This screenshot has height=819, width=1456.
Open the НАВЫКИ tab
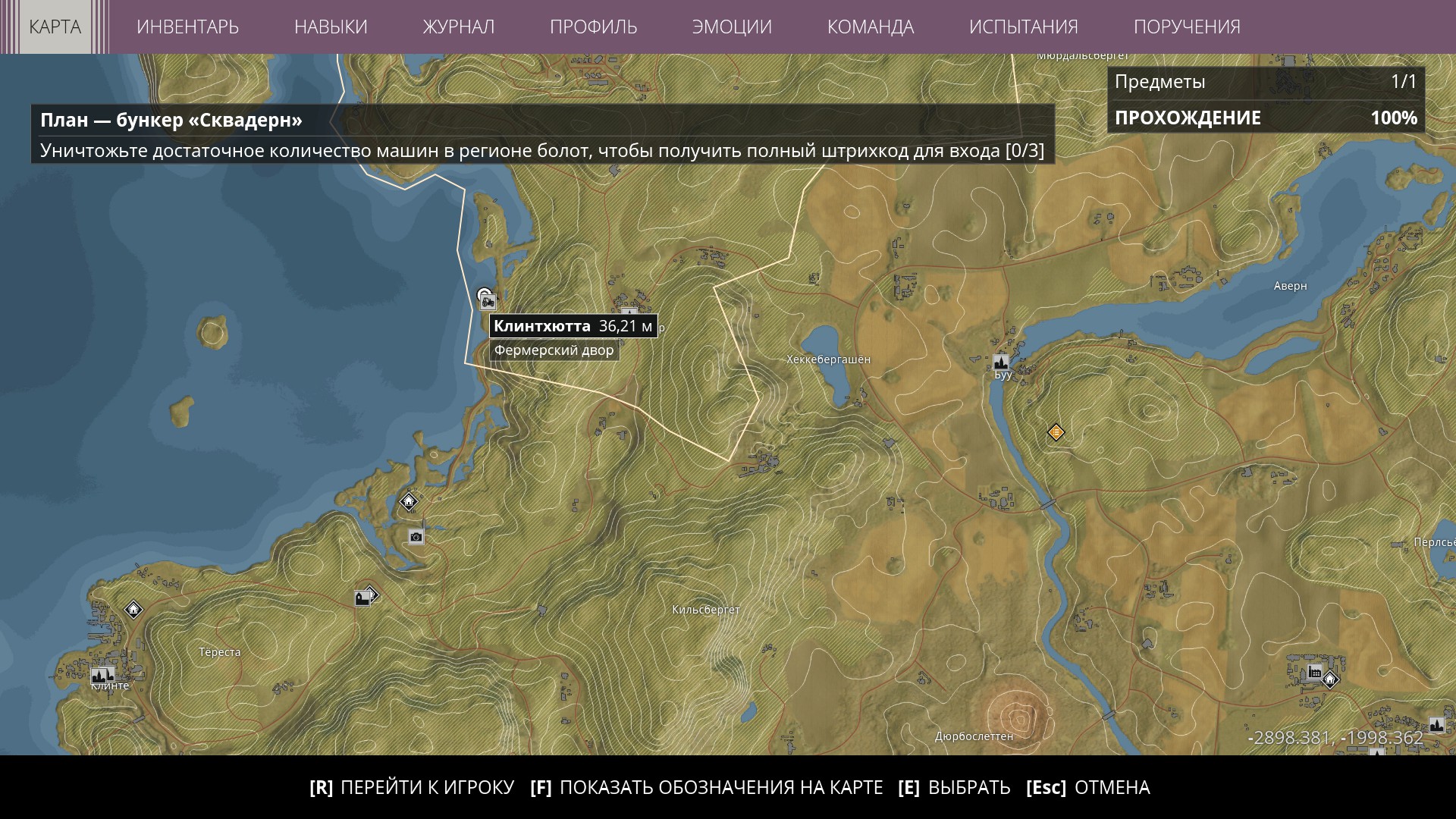point(331,27)
